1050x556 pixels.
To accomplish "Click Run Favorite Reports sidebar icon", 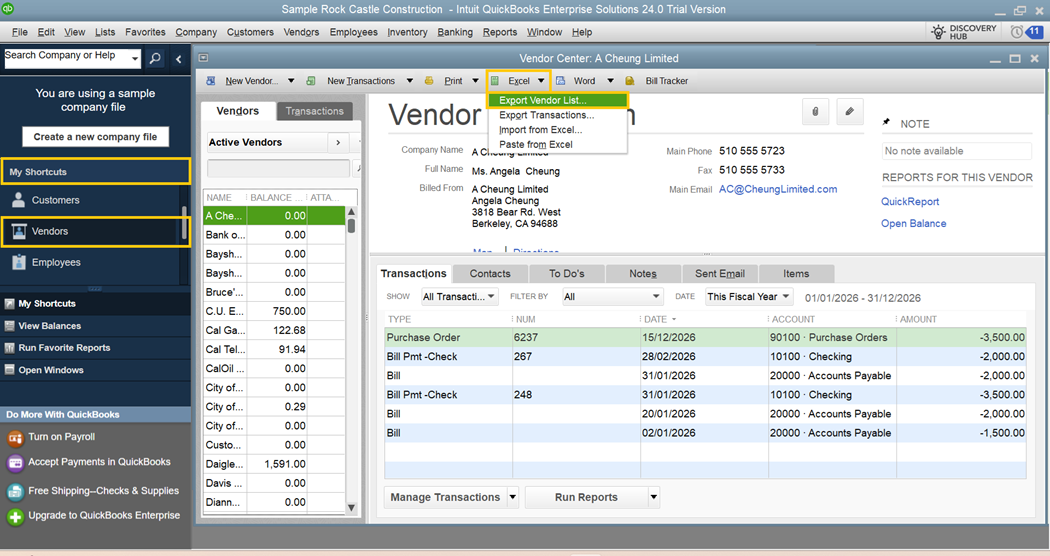I will 9,348.
